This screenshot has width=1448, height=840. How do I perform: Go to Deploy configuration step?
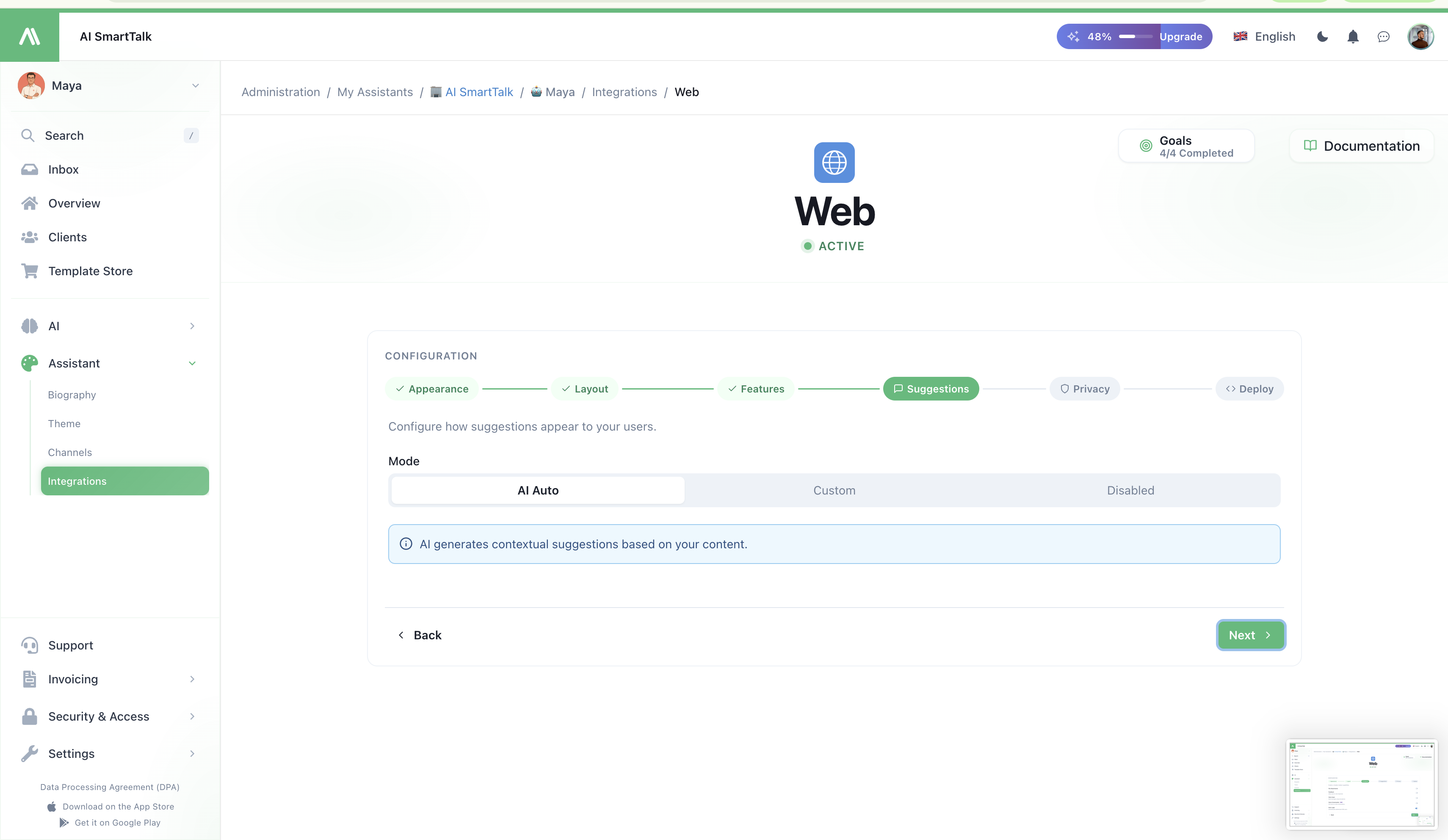pyautogui.click(x=1250, y=389)
